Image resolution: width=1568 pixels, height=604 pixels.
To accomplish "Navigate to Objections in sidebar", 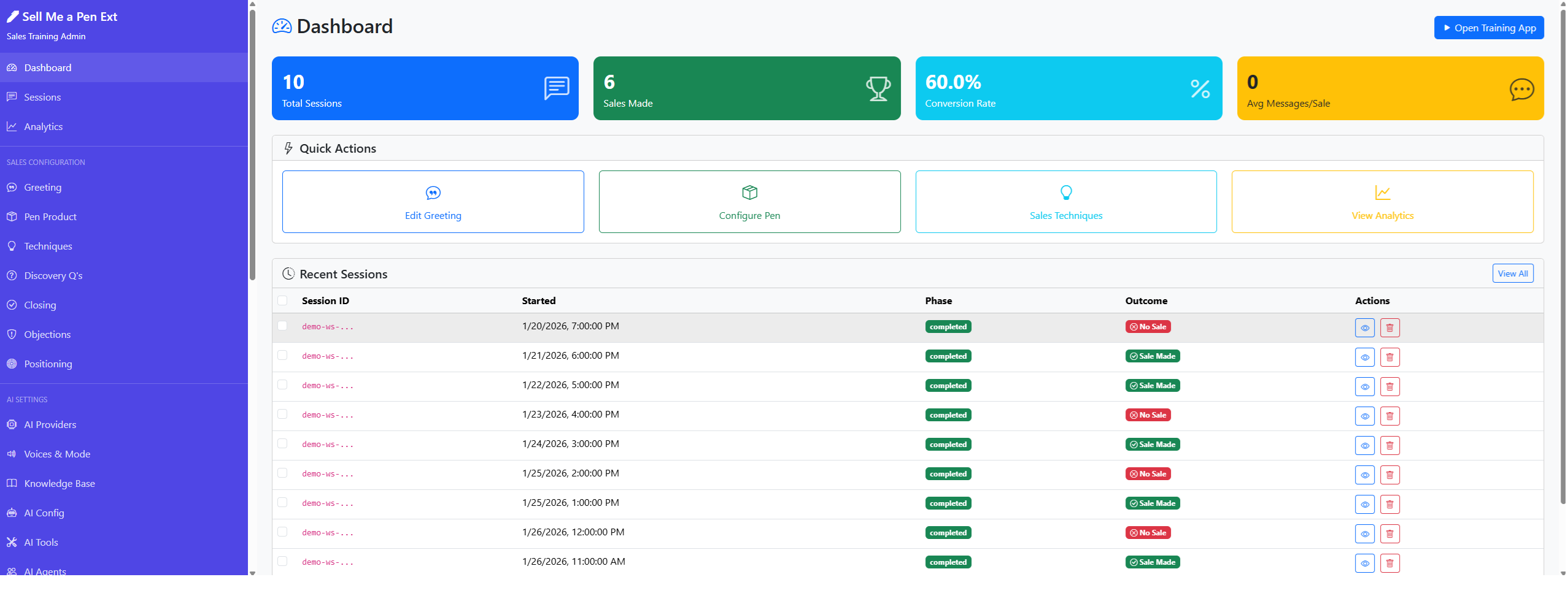I will (x=47, y=334).
